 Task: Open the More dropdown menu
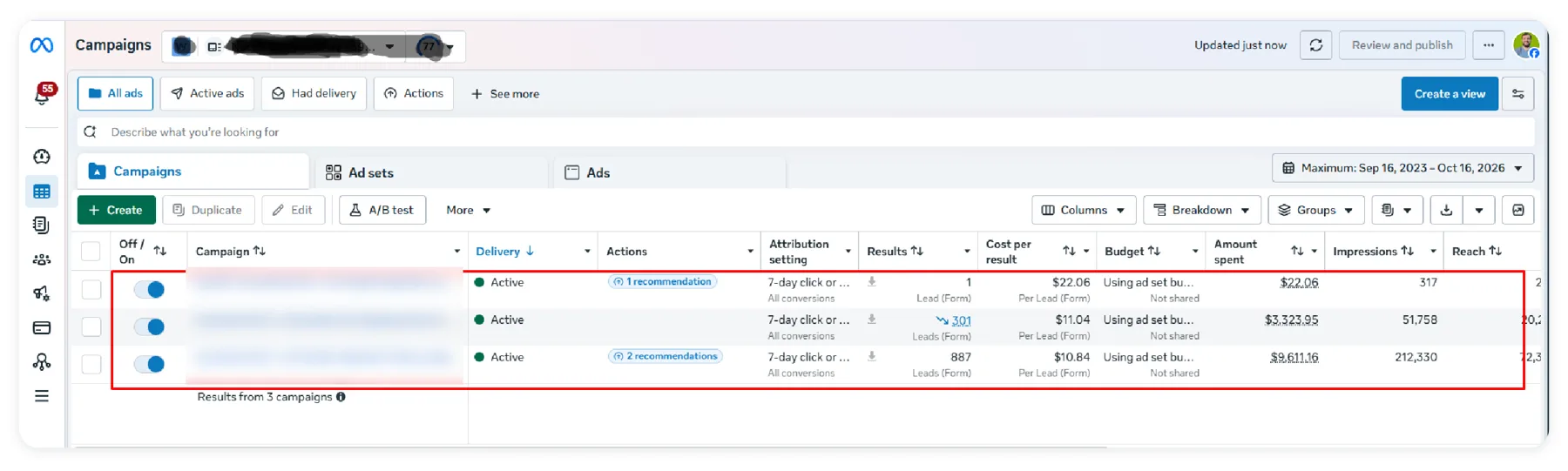click(468, 210)
